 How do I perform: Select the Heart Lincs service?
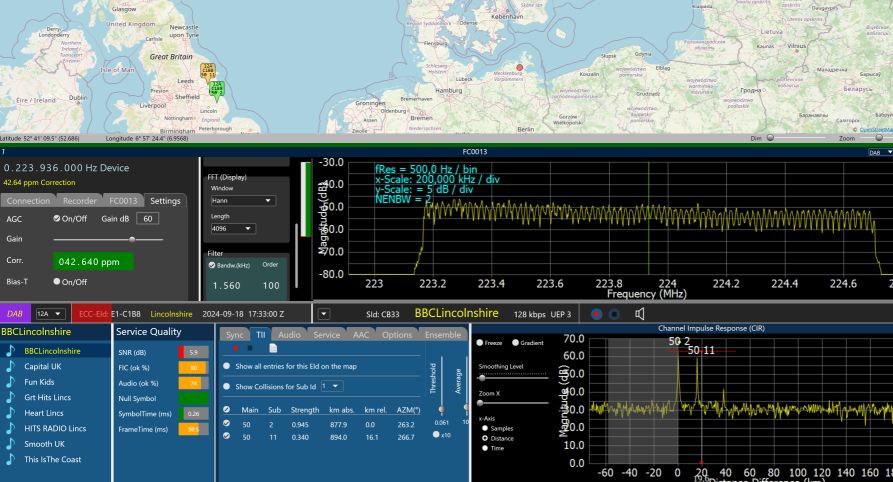tap(43, 413)
